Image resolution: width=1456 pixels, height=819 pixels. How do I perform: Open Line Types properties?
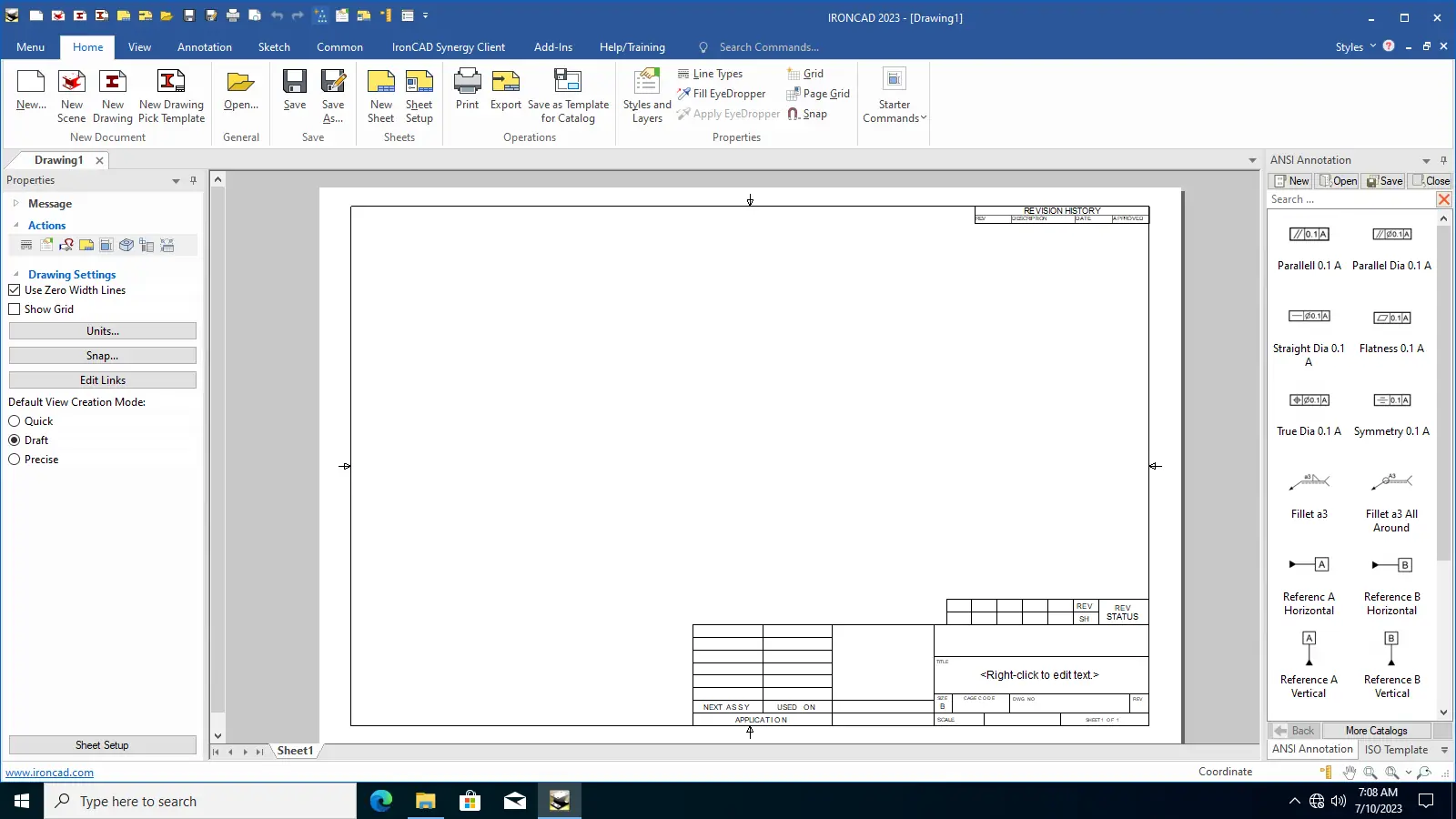point(711,74)
